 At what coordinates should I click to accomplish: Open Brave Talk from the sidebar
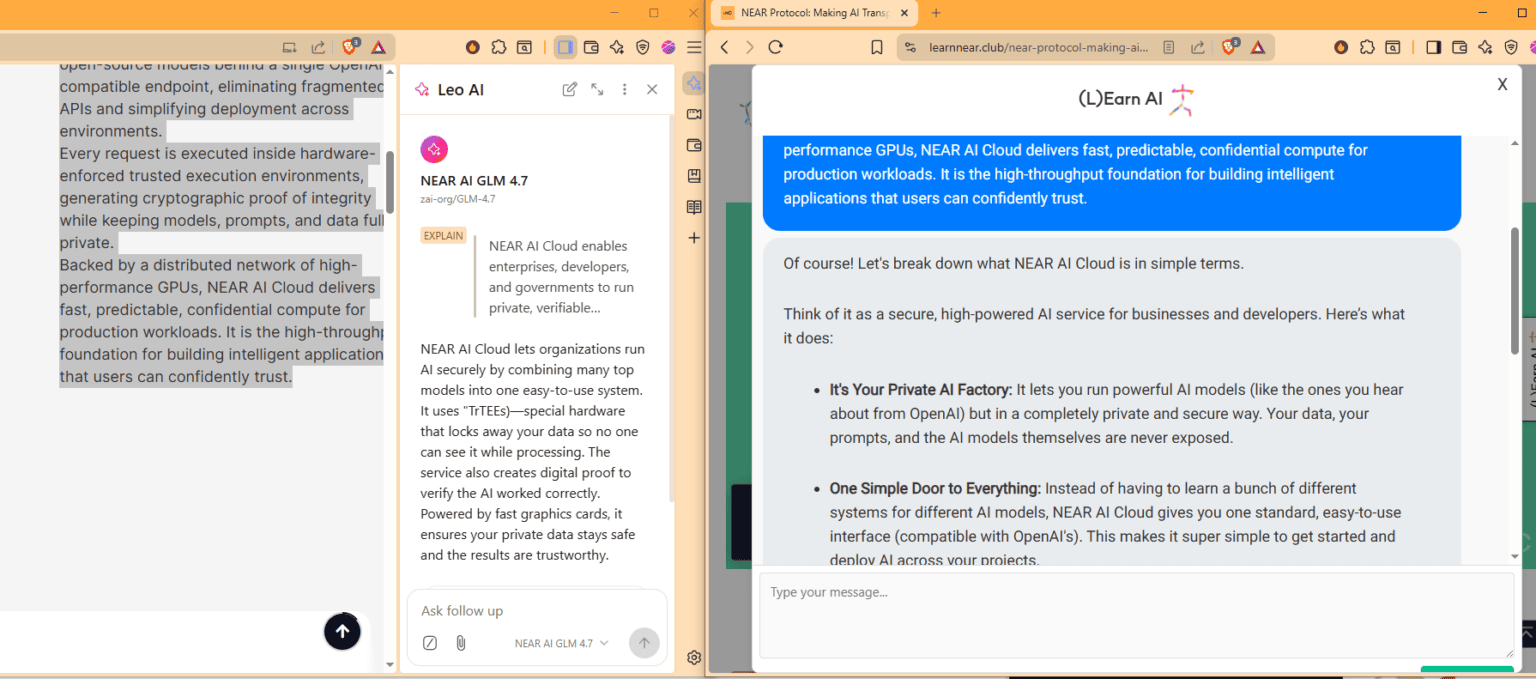coord(693,113)
